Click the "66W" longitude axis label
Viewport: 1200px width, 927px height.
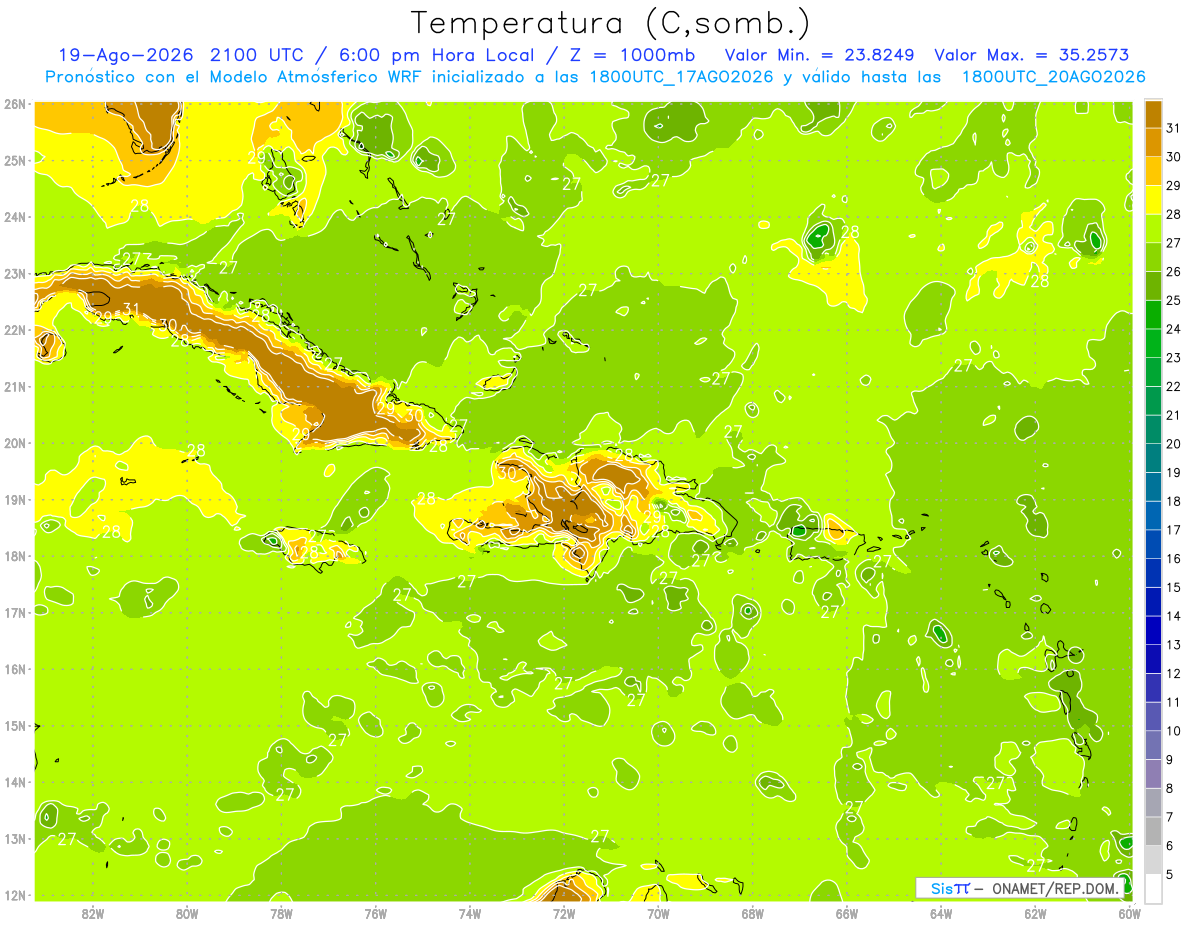pyautogui.click(x=846, y=912)
